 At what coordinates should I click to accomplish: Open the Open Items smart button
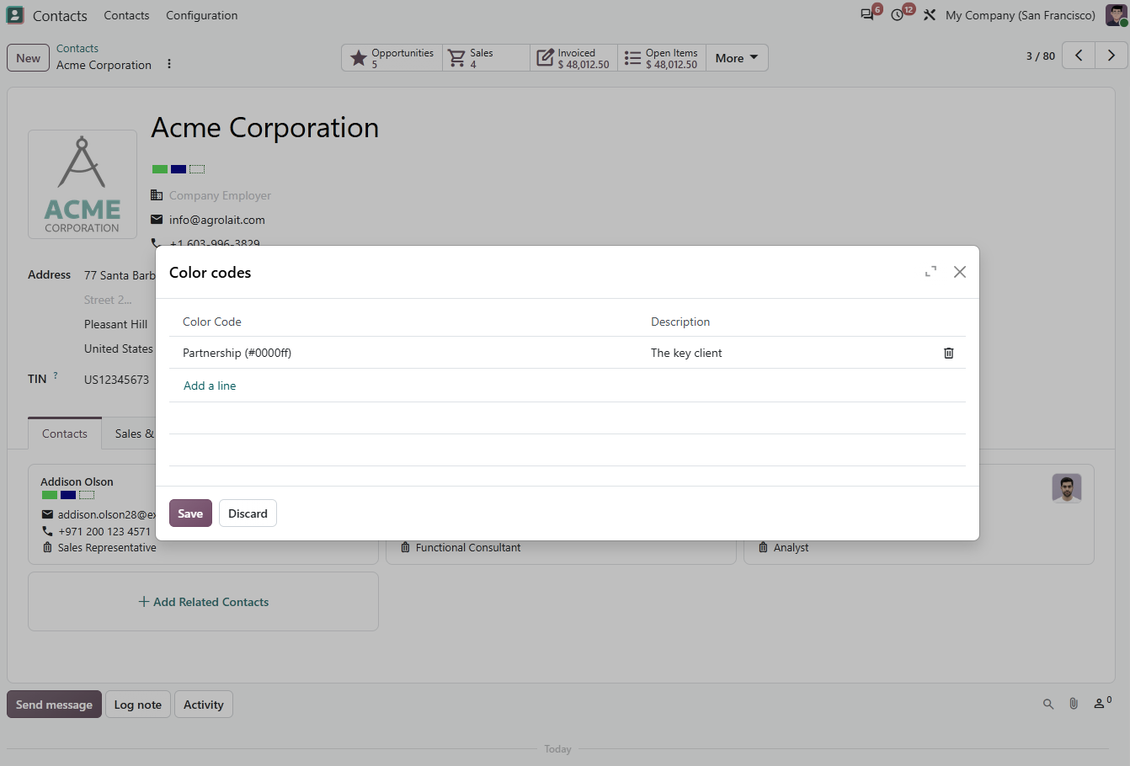(662, 58)
